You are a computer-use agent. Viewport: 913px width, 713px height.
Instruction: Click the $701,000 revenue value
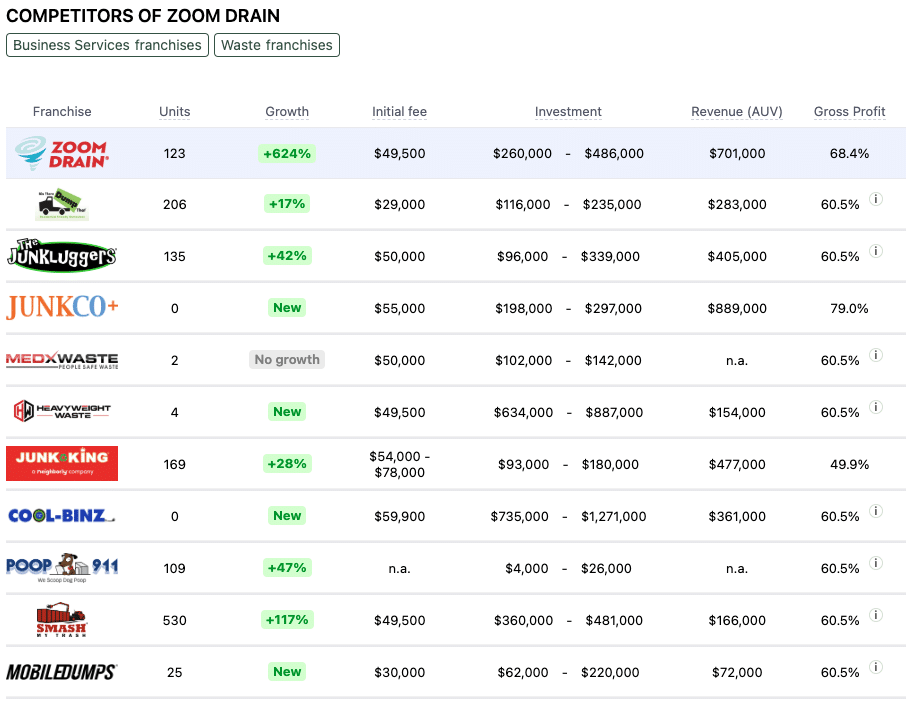(737, 154)
